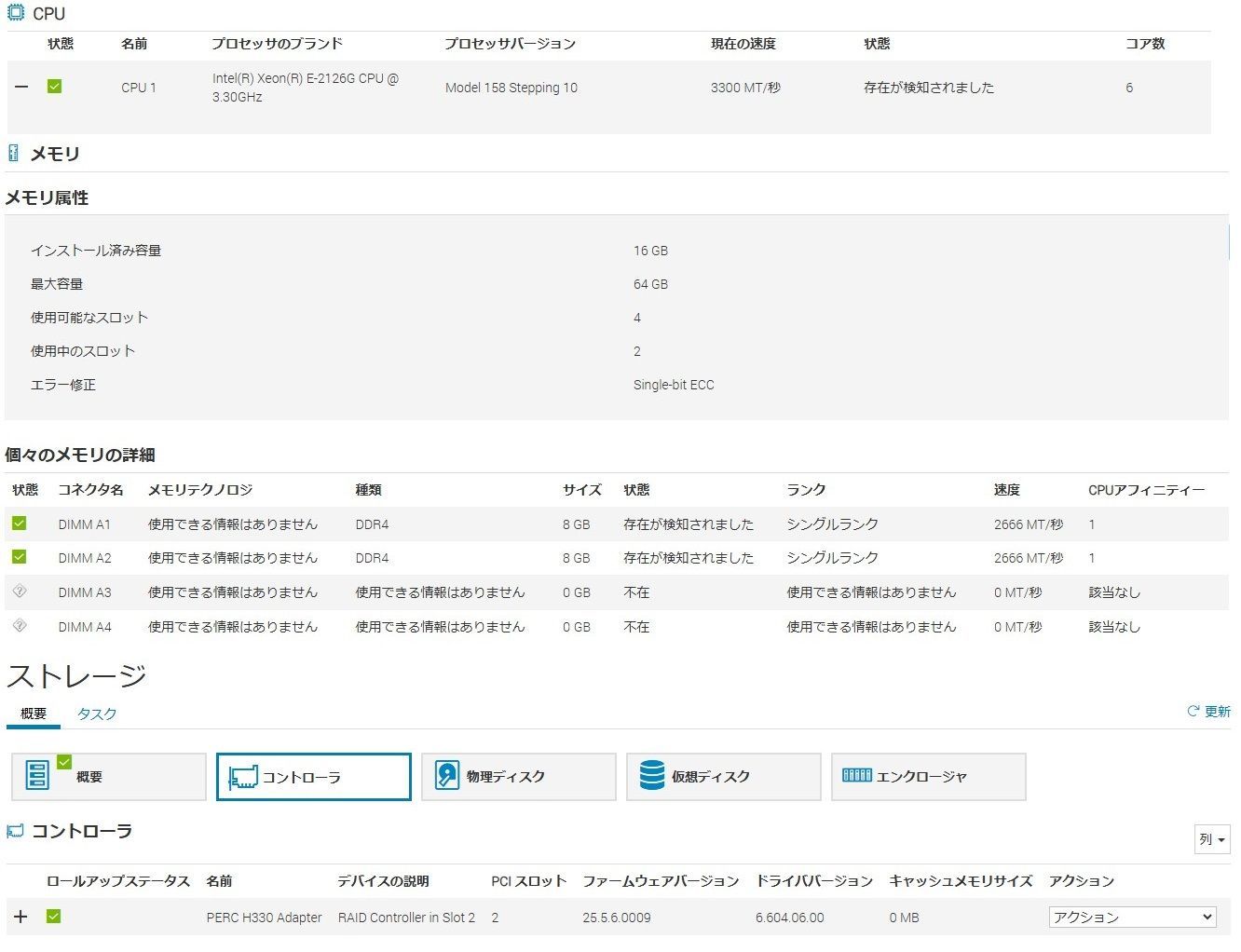Open the Physical Disk (物理ディスク) tile
The height and width of the screenshot is (952, 1241).
[x=518, y=777]
